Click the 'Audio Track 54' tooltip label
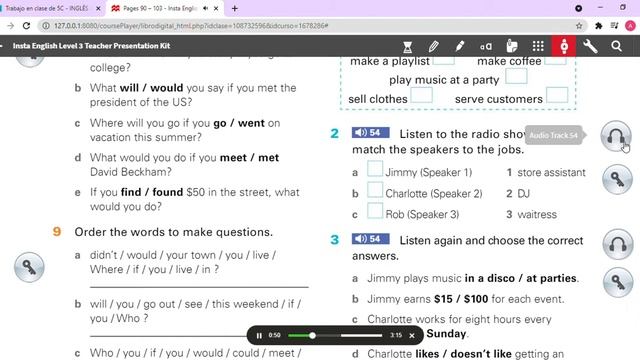 pos(553,135)
